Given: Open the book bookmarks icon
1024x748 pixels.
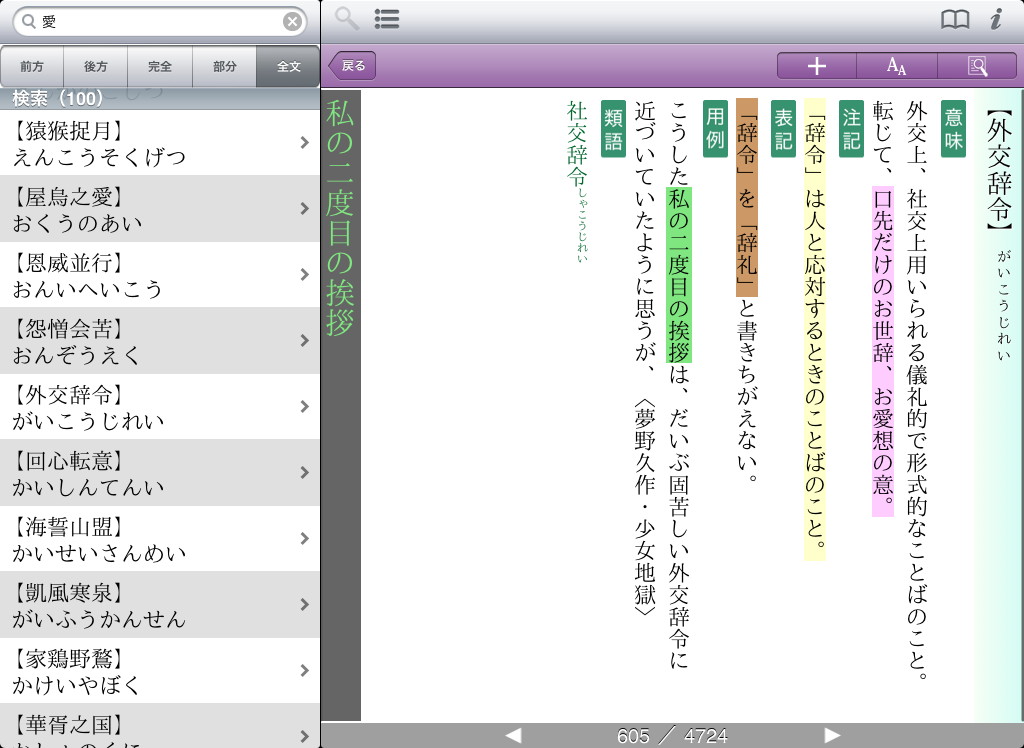Looking at the screenshot, I should [x=955, y=19].
